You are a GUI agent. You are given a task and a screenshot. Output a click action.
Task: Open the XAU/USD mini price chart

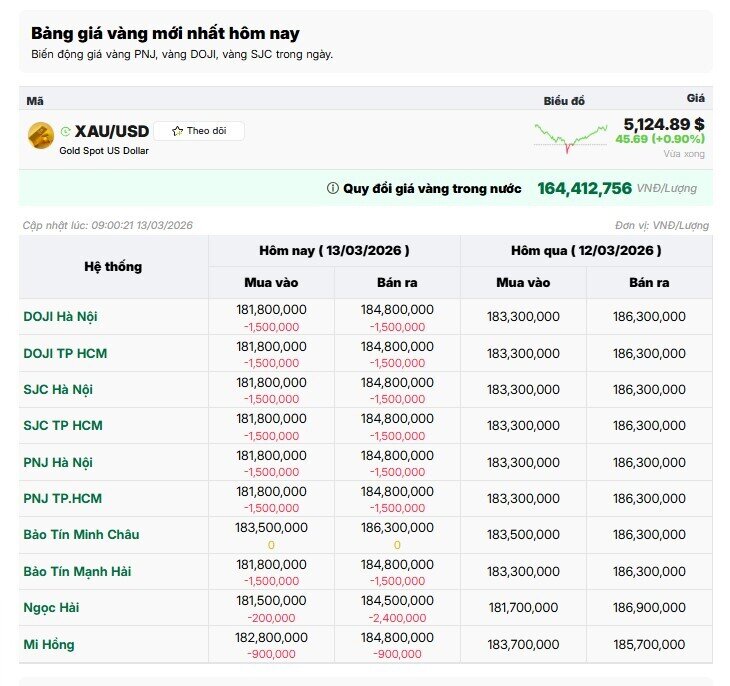(x=571, y=138)
